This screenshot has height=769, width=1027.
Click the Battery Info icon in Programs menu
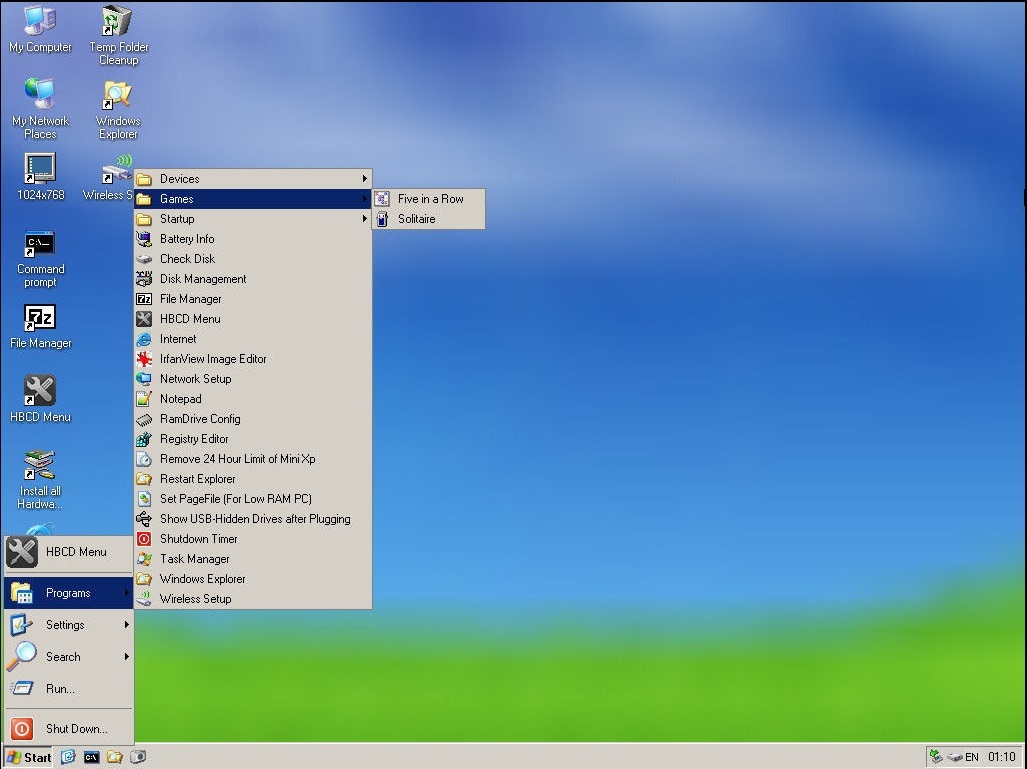(144, 239)
